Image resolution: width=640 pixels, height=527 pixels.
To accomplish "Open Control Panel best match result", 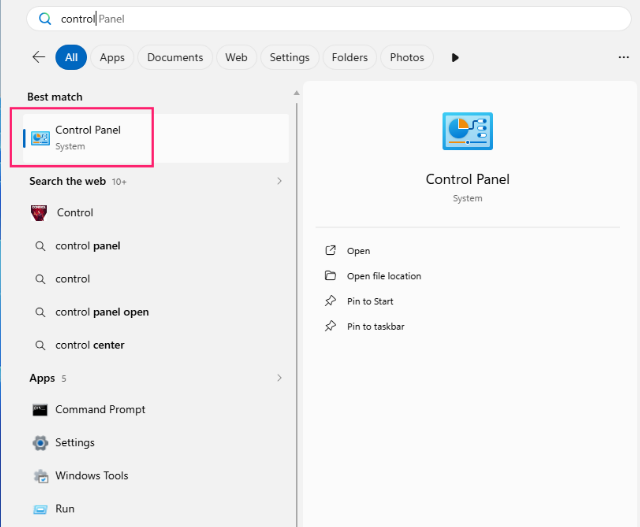I will point(156,138).
